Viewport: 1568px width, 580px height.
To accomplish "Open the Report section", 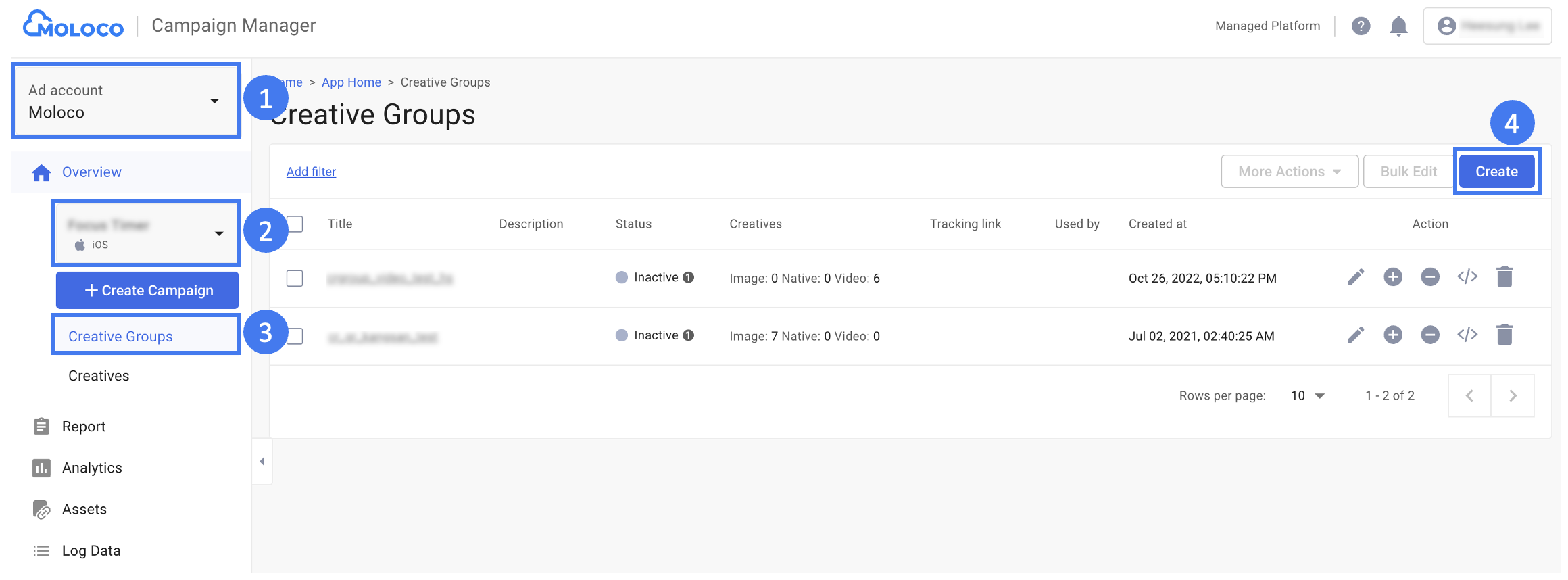I will [x=84, y=427].
